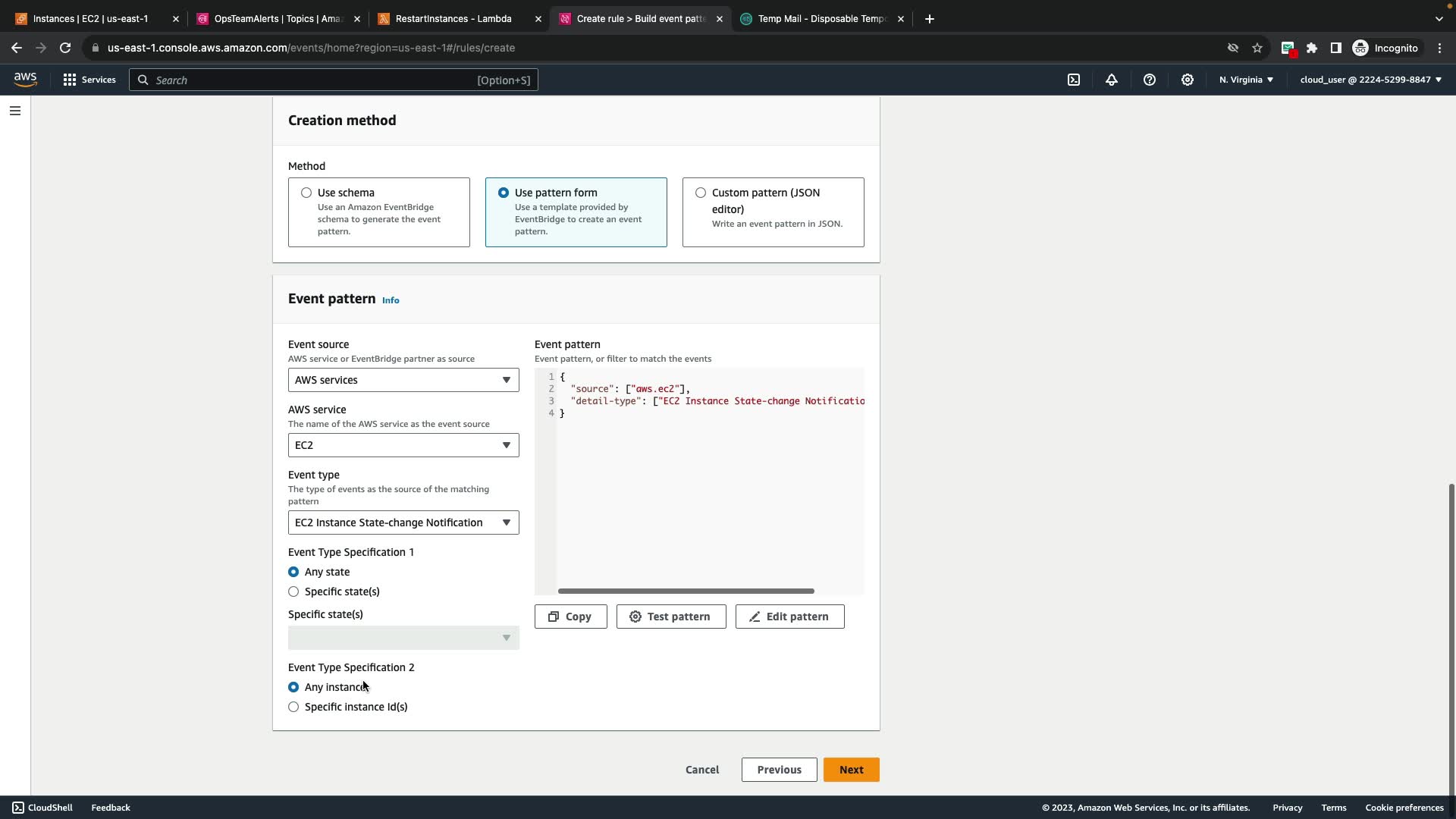Open the AWS CloudShell icon in top bar
1456x819 pixels.
point(1074,80)
